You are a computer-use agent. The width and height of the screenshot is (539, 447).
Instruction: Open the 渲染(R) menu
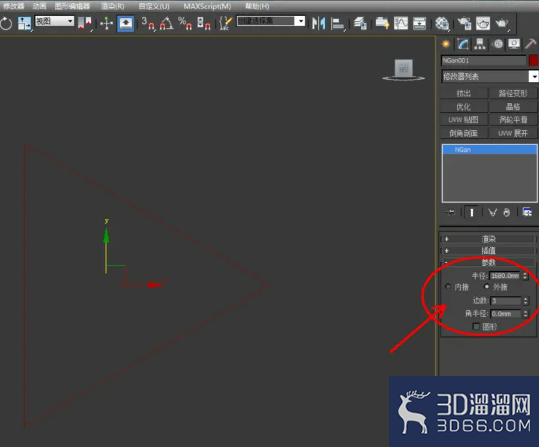pos(113,6)
